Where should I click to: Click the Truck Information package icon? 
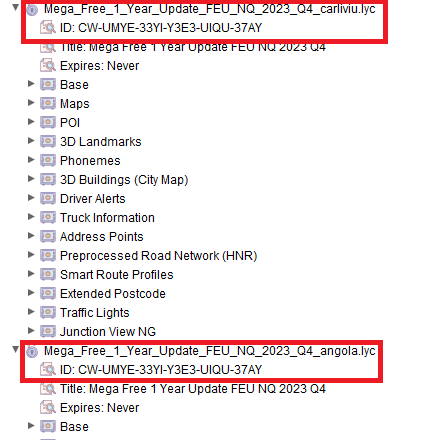click(48, 218)
